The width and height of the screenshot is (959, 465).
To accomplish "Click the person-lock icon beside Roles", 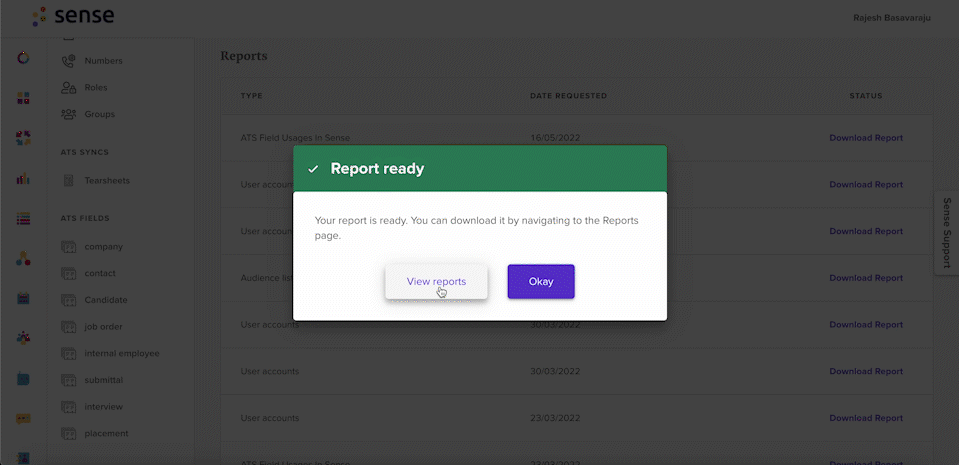I will click(x=68, y=87).
